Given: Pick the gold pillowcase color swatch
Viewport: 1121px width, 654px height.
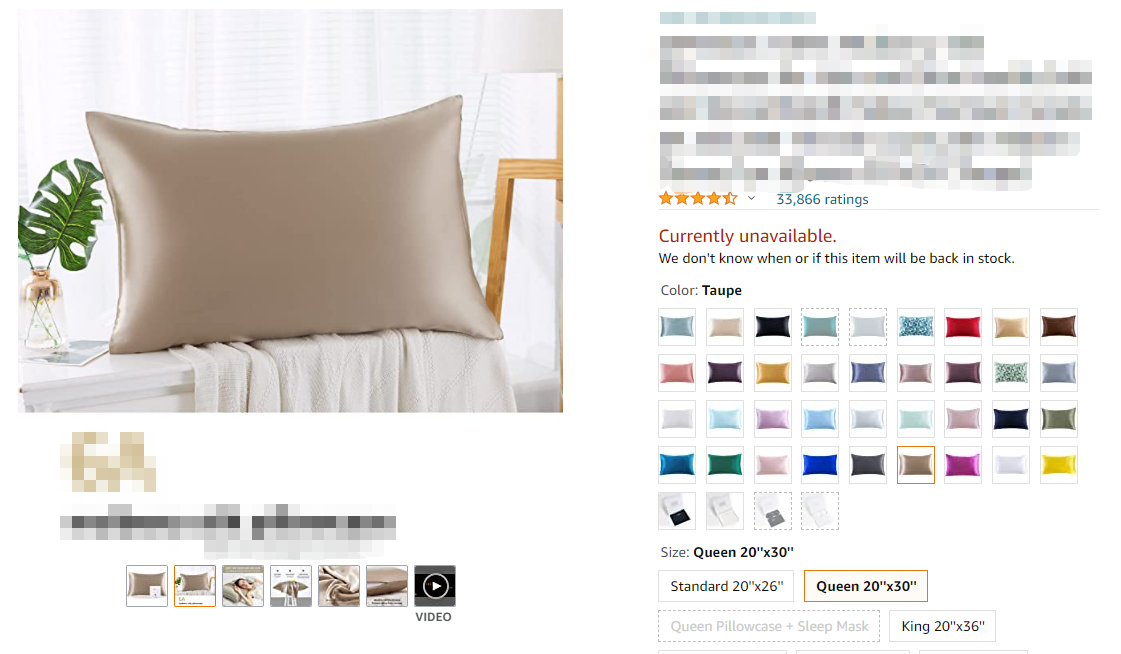Looking at the screenshot, I should click(x=772, y=372).
